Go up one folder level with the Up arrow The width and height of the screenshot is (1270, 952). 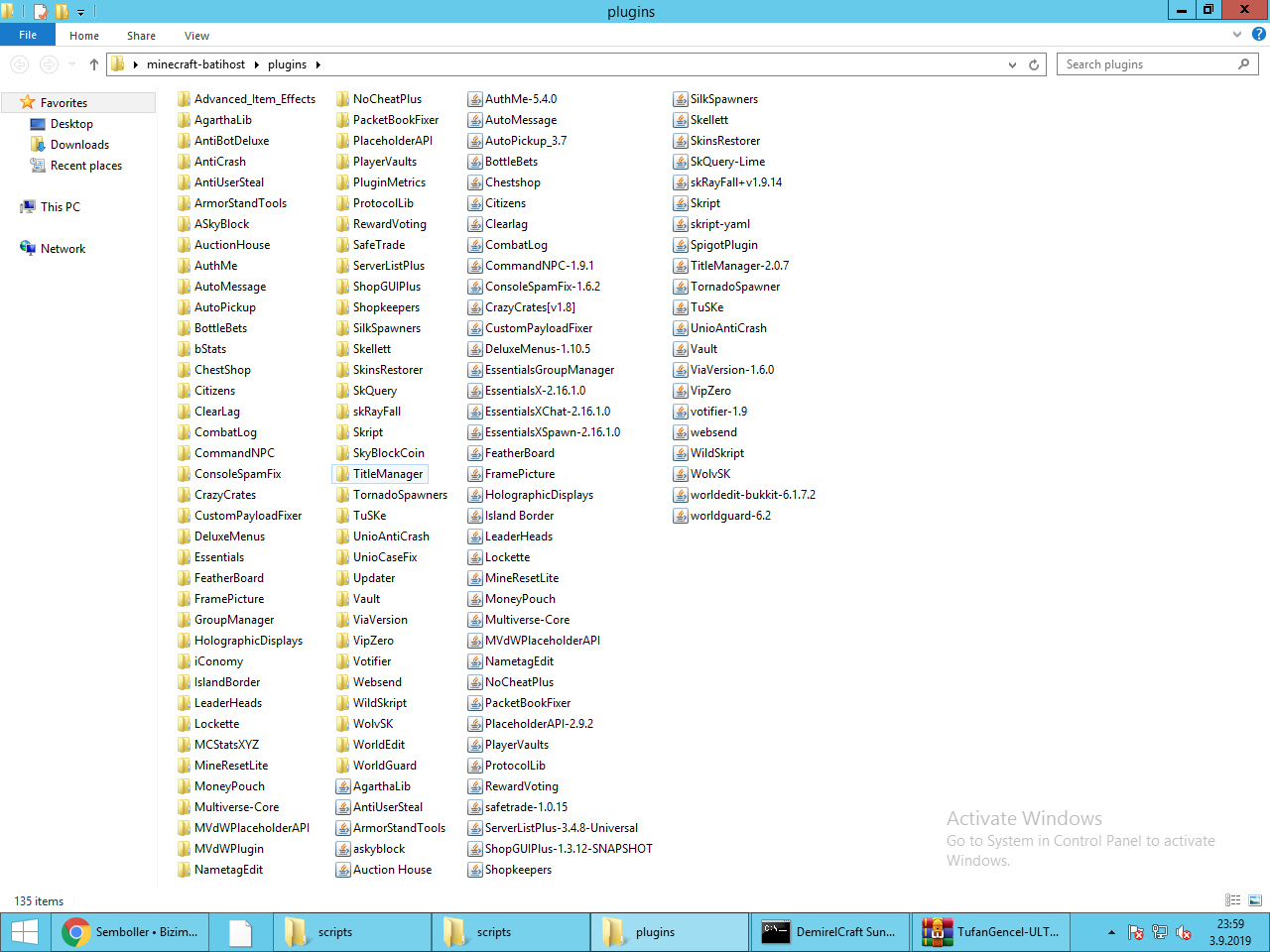click(x=94, y=64)
